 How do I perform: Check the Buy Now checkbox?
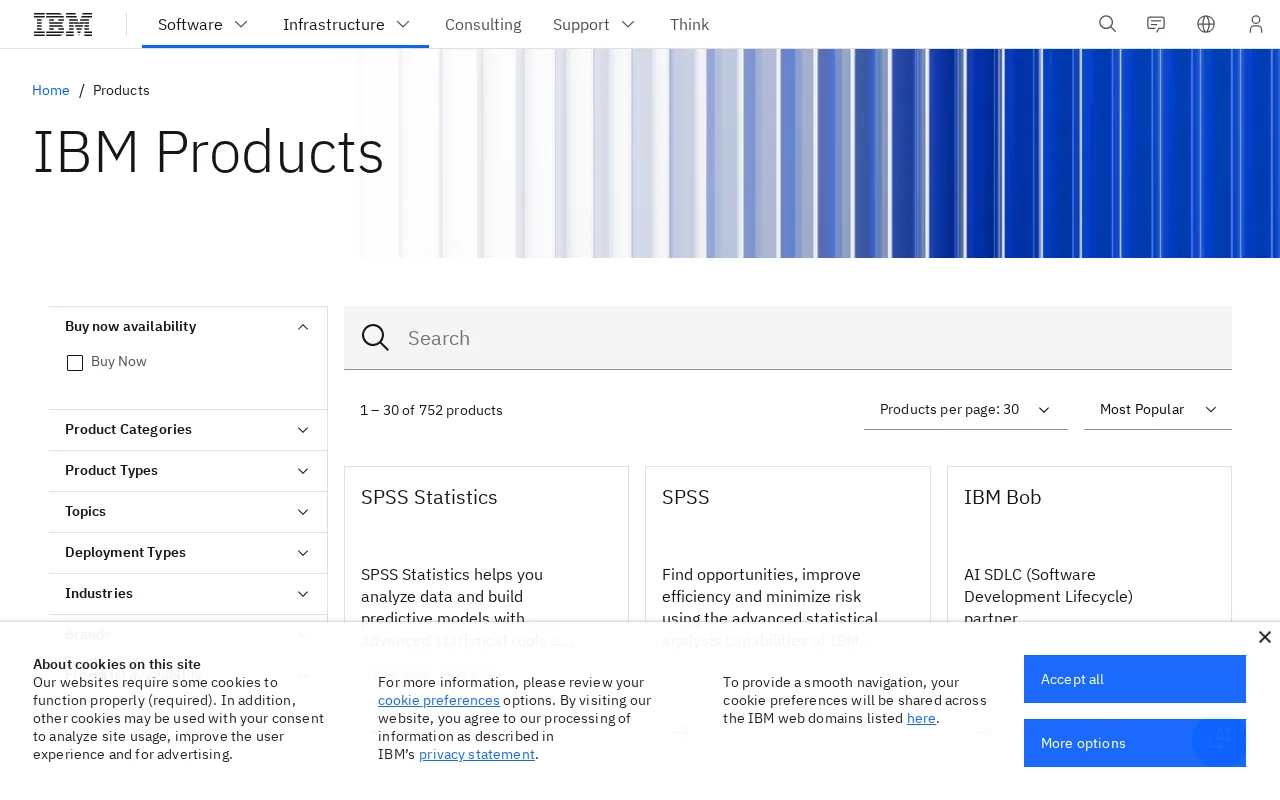click(x=75, y=362)
